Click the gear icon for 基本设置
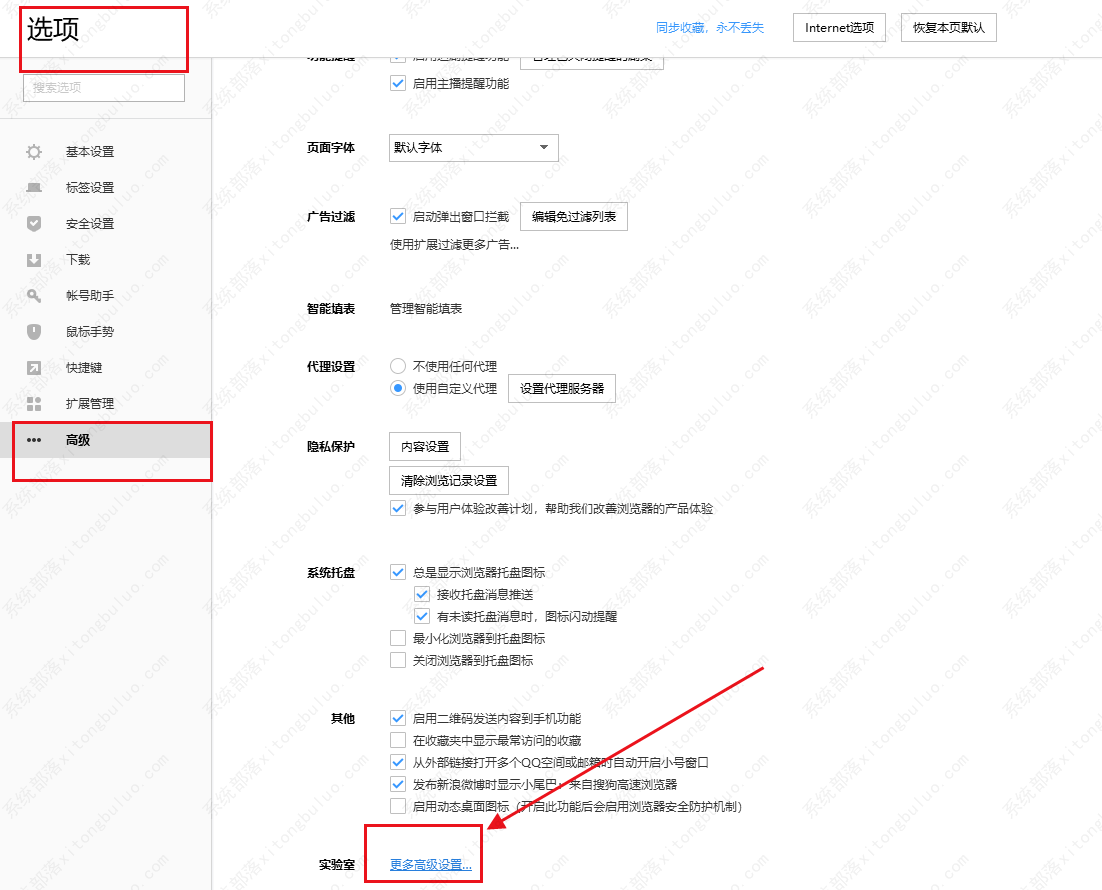 point(34,152)
